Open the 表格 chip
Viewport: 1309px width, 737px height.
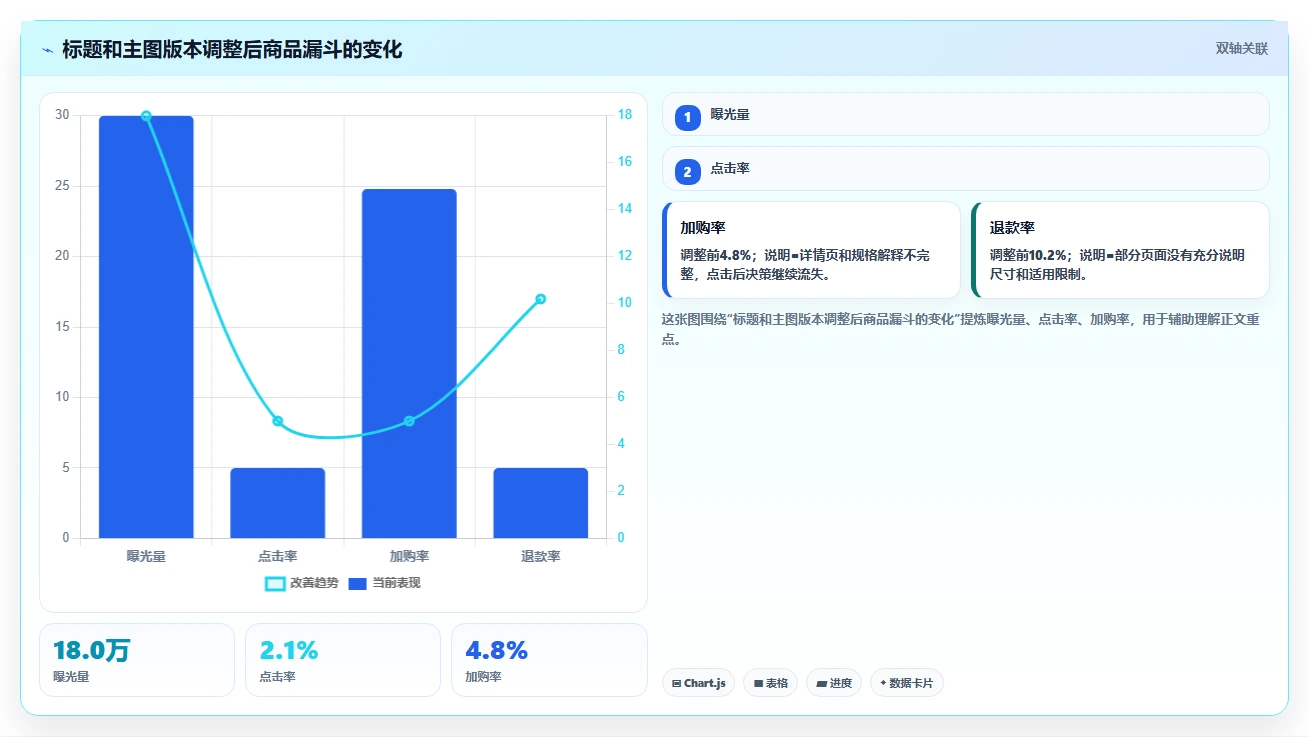coord(770,683)
